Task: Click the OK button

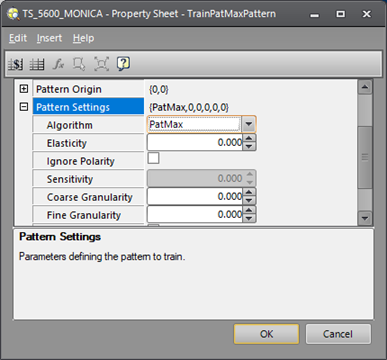Action: (266, 334)
